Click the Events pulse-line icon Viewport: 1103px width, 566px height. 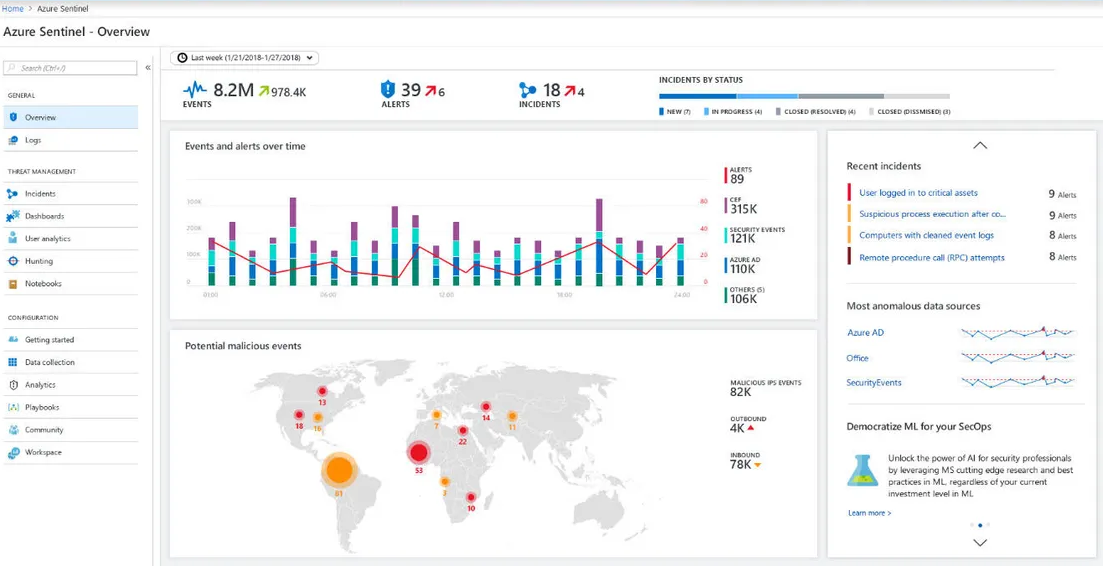(195, 89)
